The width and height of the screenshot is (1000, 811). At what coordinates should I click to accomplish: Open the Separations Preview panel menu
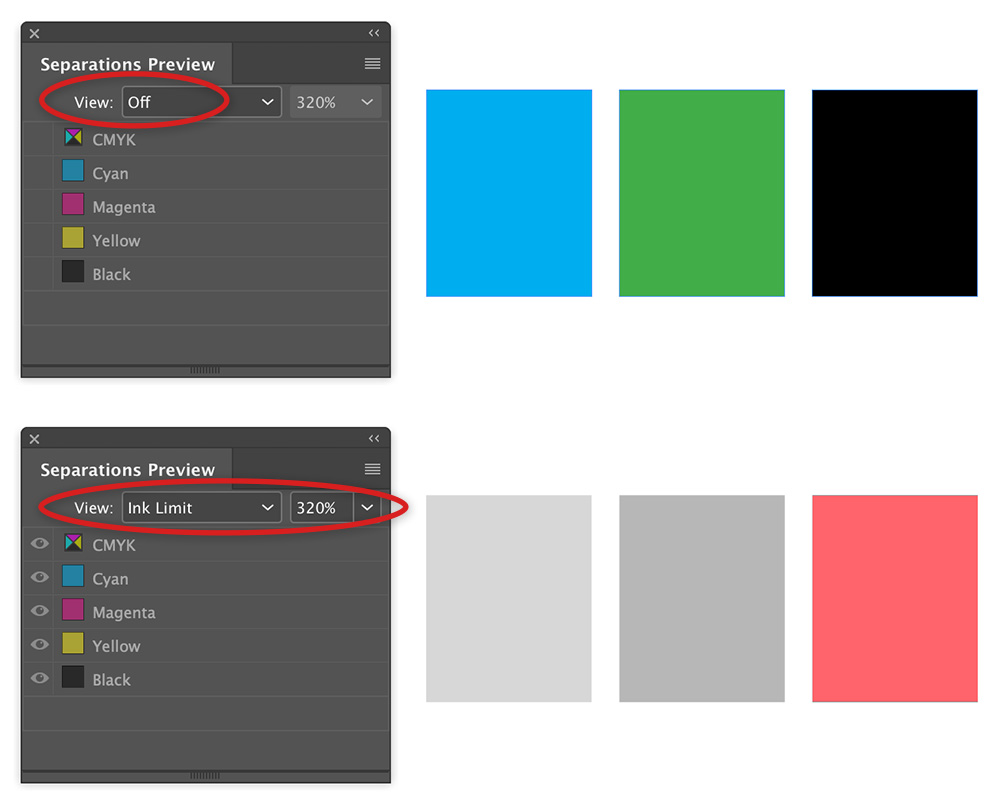point(372,63)
